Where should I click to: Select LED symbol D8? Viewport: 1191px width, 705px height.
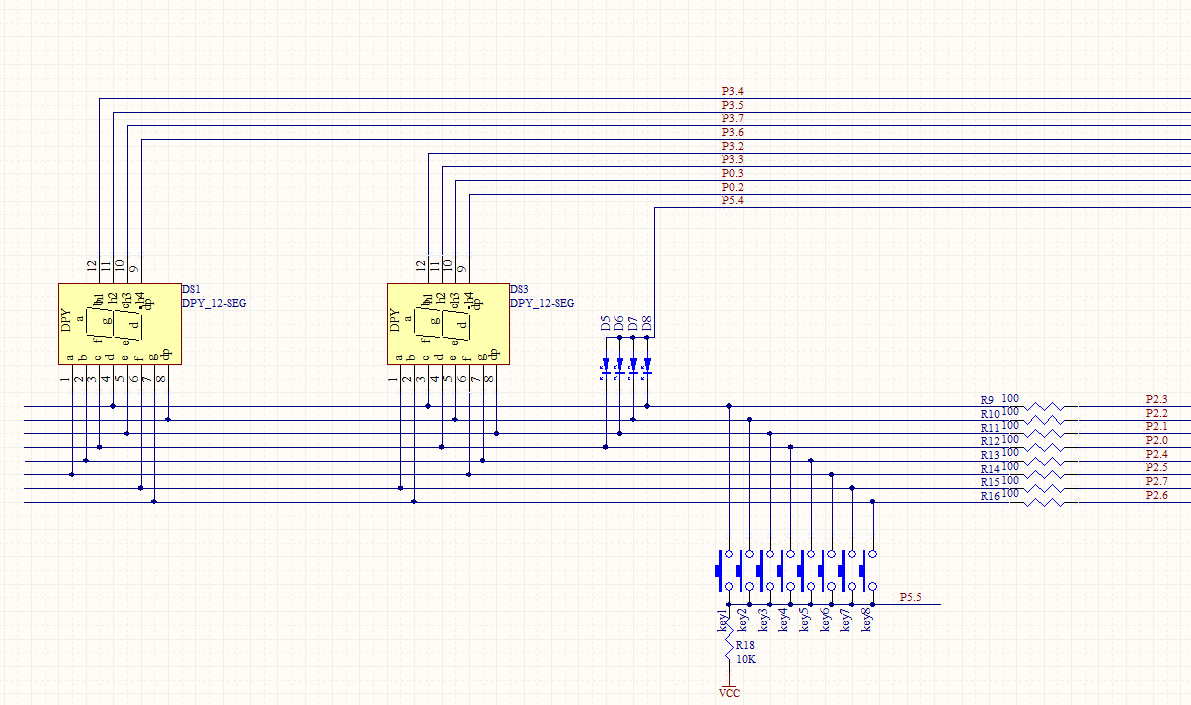coord(646,367)
